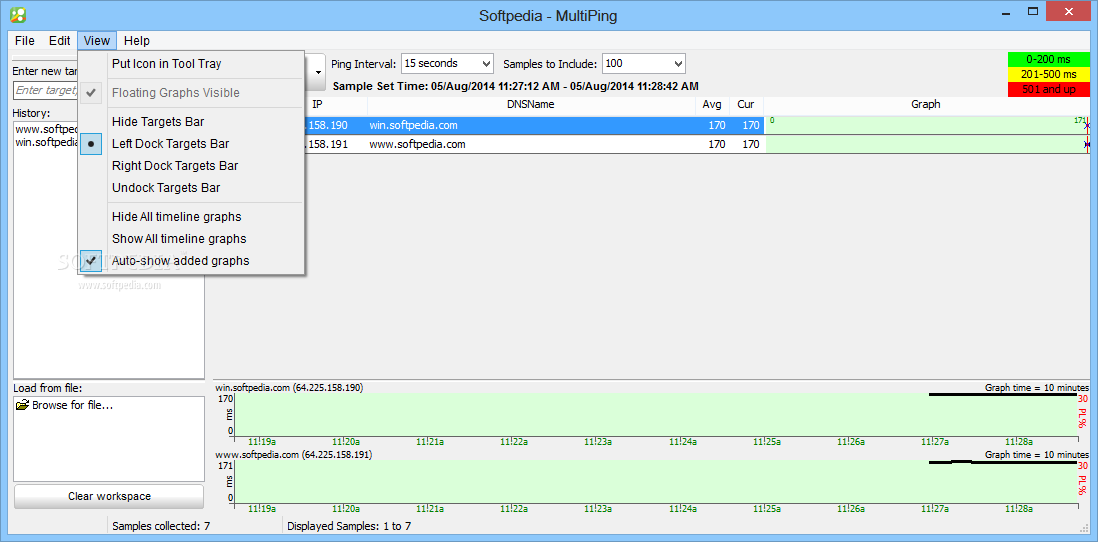Click the red 501 and up swatch

(1049, 90)
